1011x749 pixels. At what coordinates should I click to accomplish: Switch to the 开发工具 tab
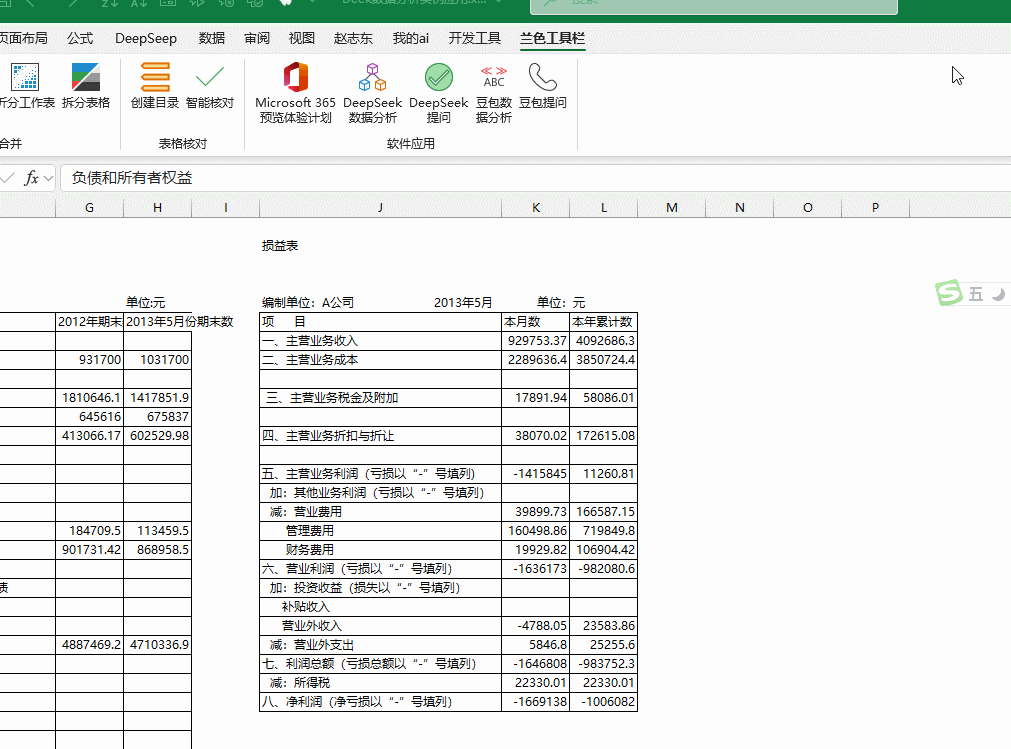pyautogui.click(x=474, y=39)
